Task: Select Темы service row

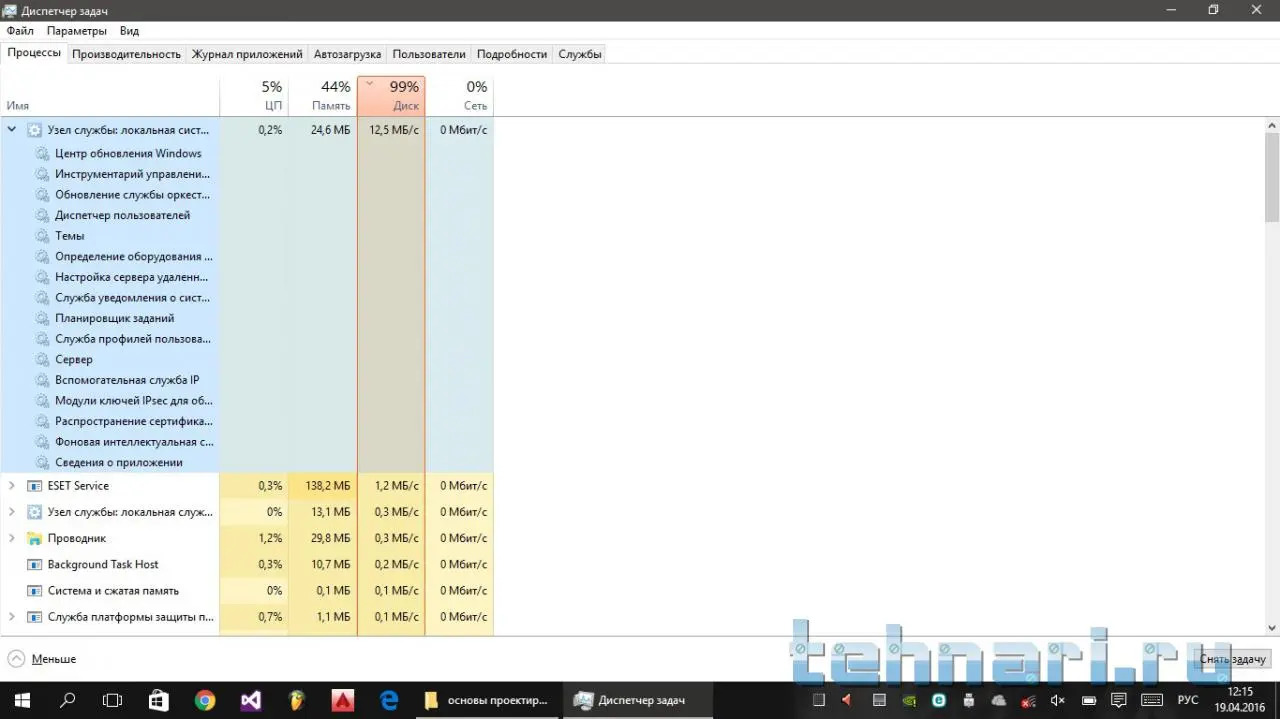Action: click(70, 236)
